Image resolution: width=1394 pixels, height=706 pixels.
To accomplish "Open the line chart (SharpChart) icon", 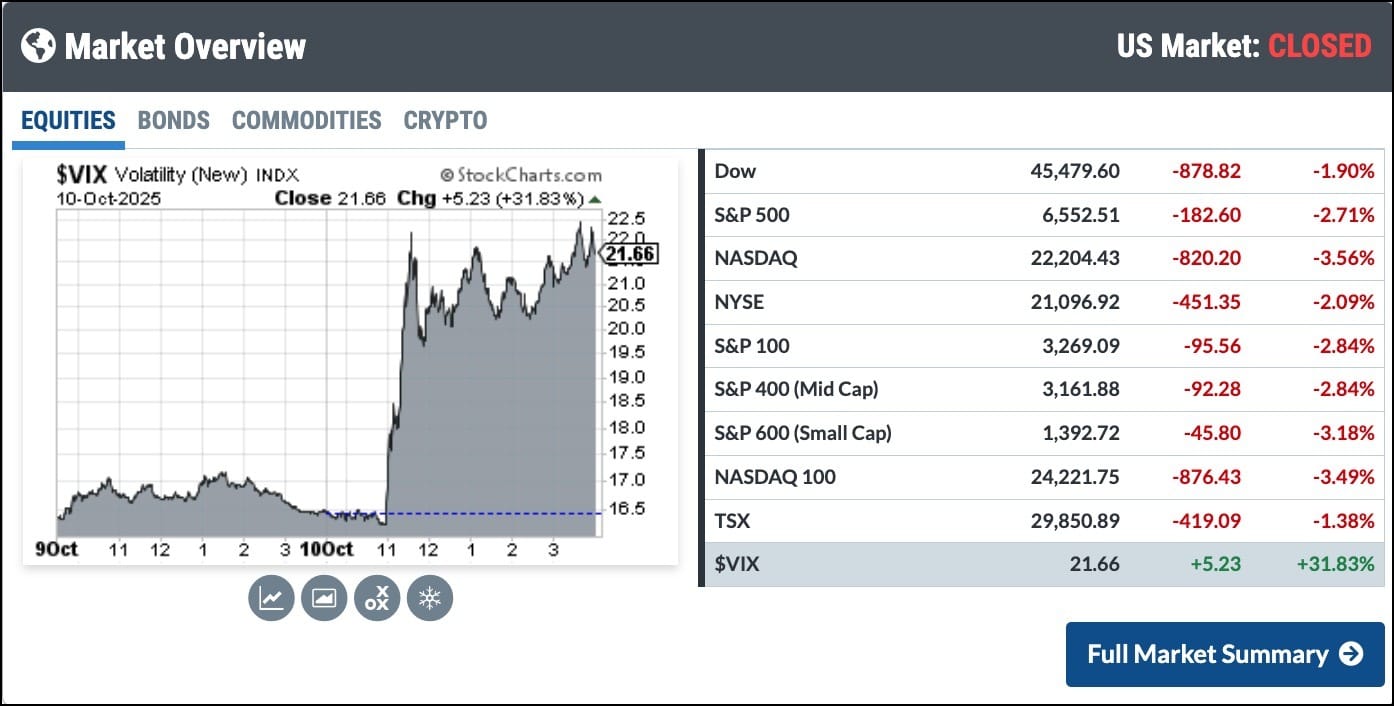I will click(x=271, y=598).
